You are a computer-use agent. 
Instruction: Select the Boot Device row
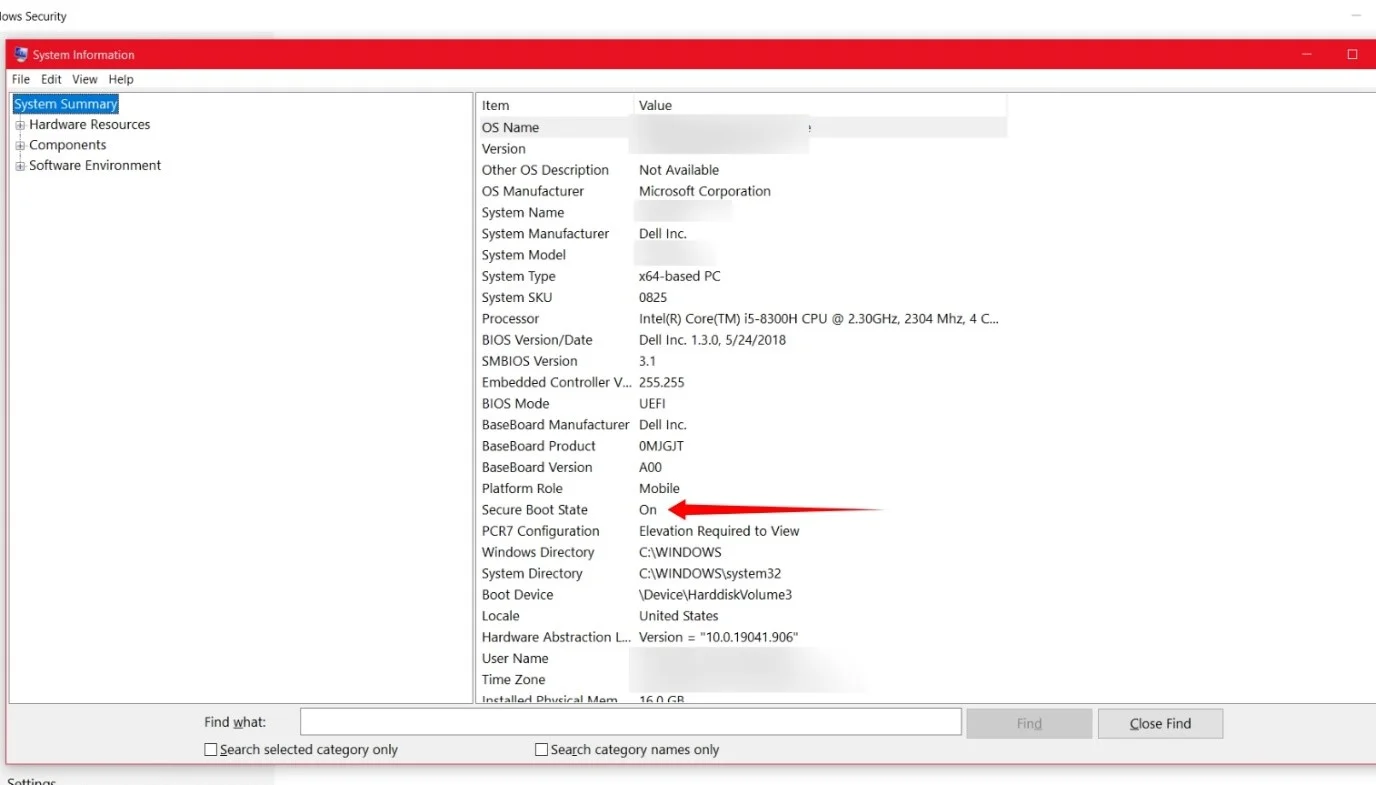742,595
